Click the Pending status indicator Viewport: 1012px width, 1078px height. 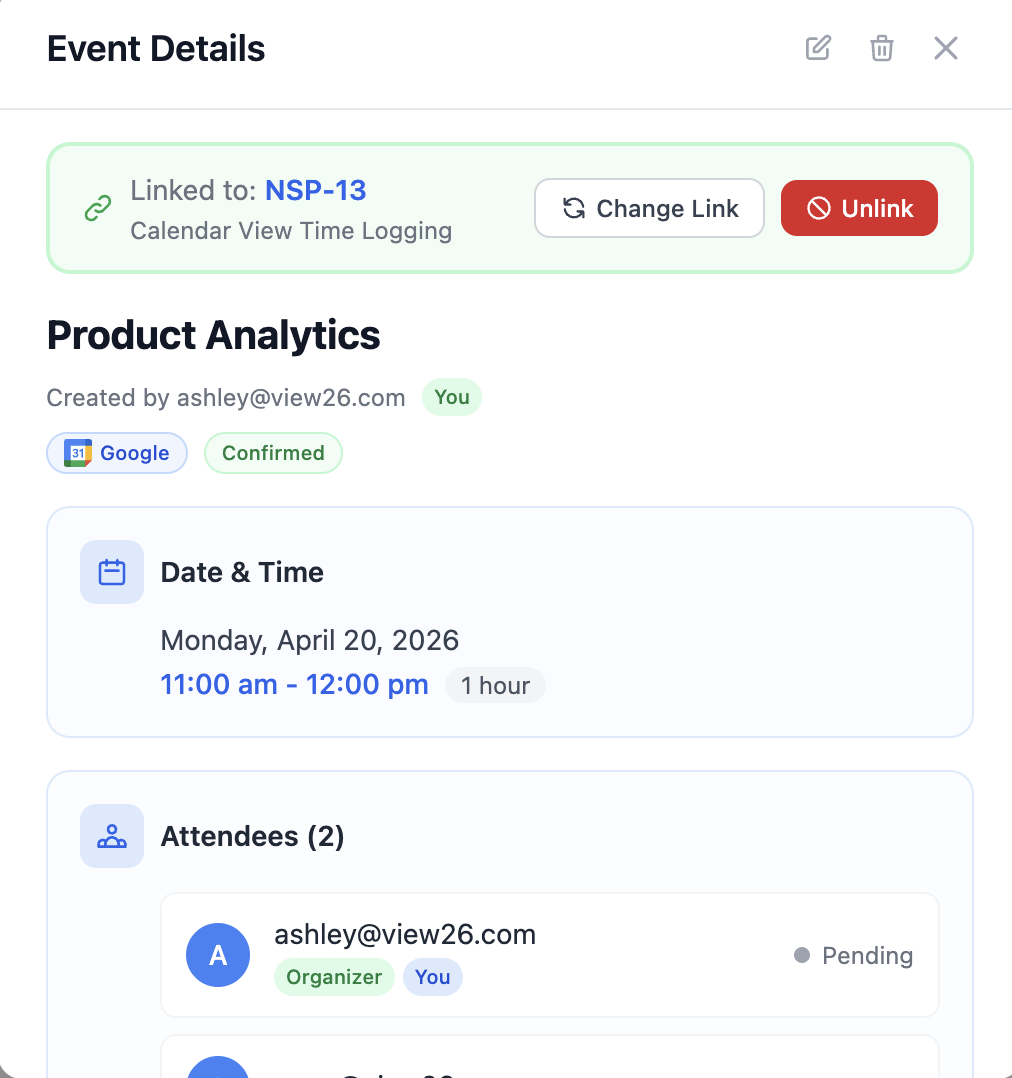[853, 956]
